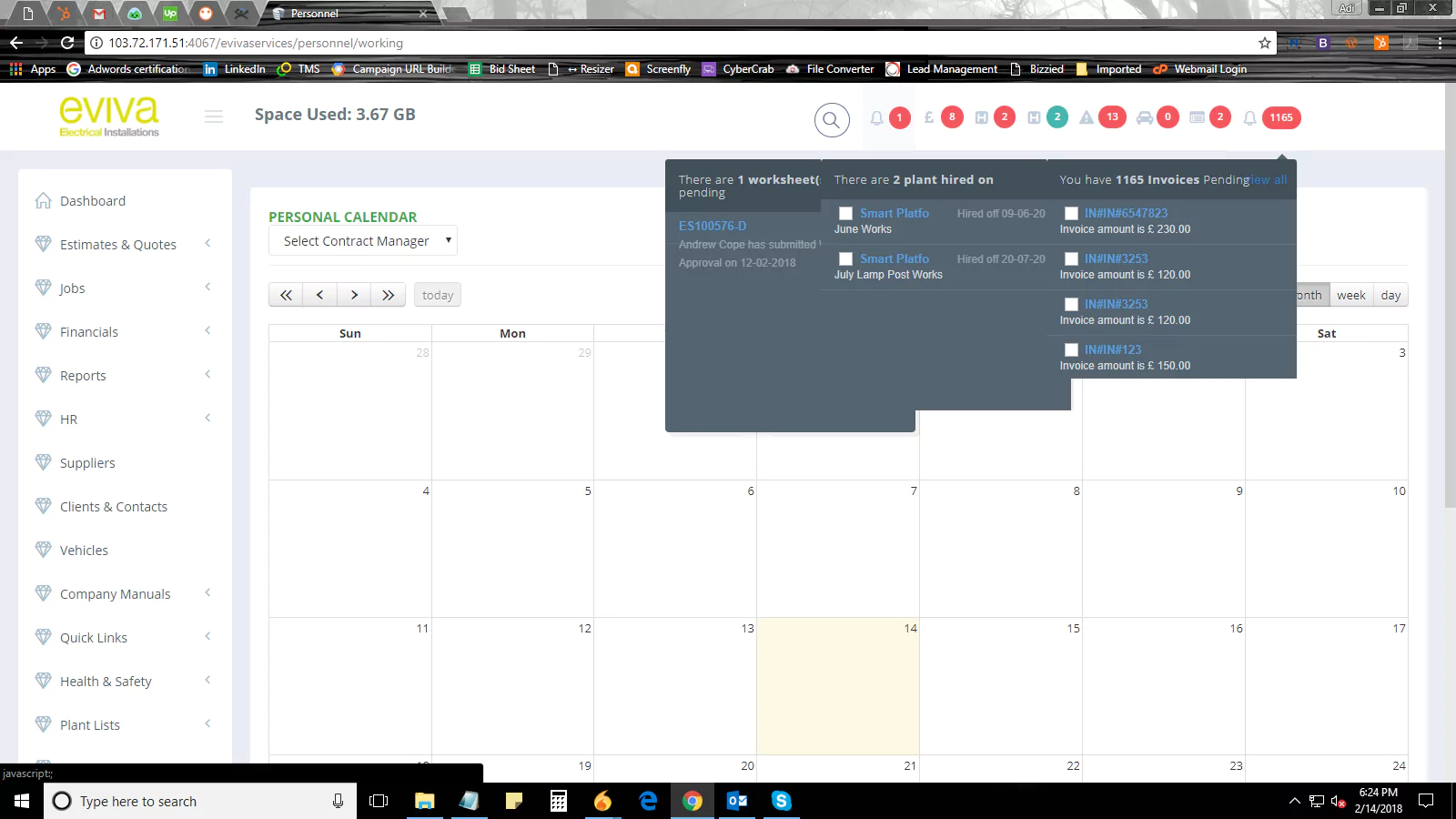
Task: Open Clients & Contacts in sidebar
Action: pyautogui.click(x=114, y=507)
